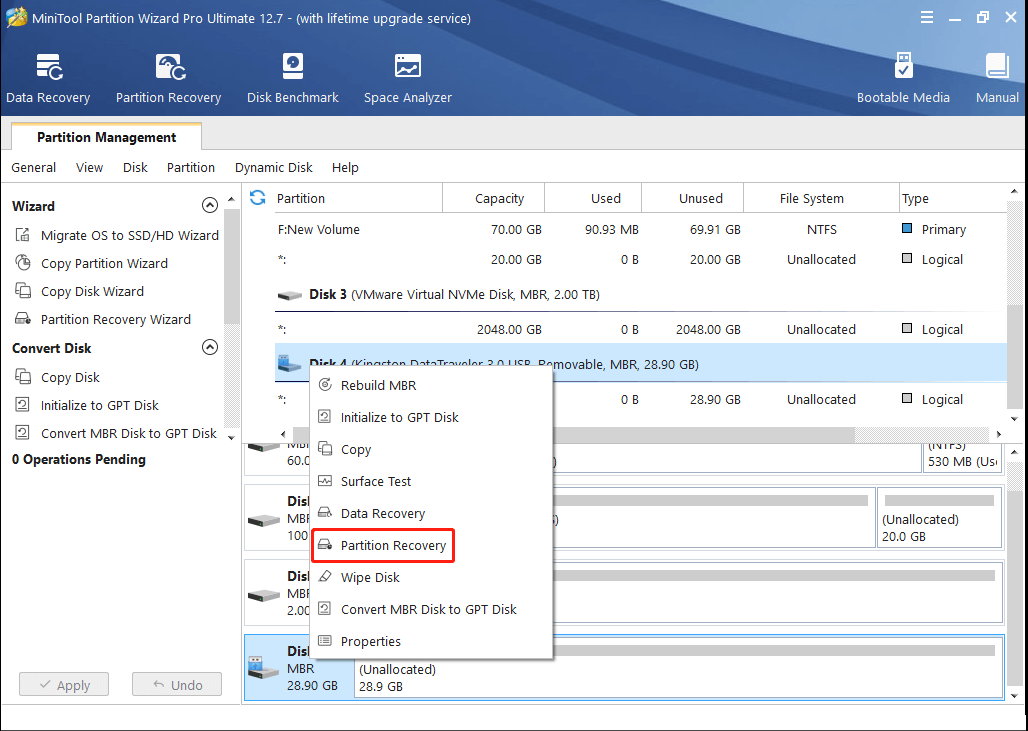The height and width of the screenshot is (731, 1028).
Task: Click the Copy icon in the context menu
Action: coord(325,449)
